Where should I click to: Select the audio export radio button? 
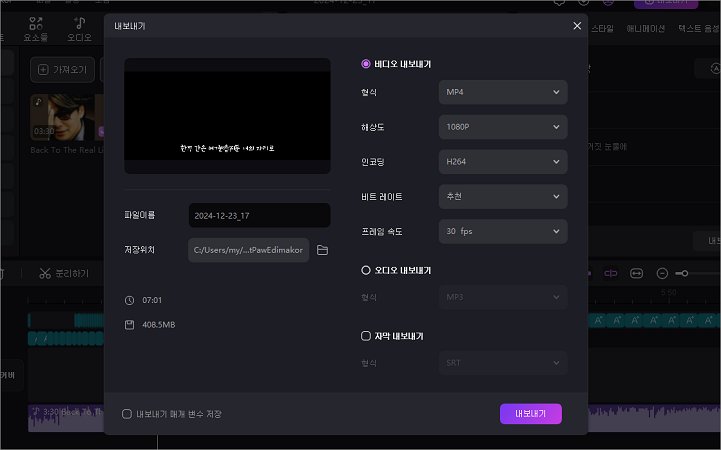pos(366,270)
